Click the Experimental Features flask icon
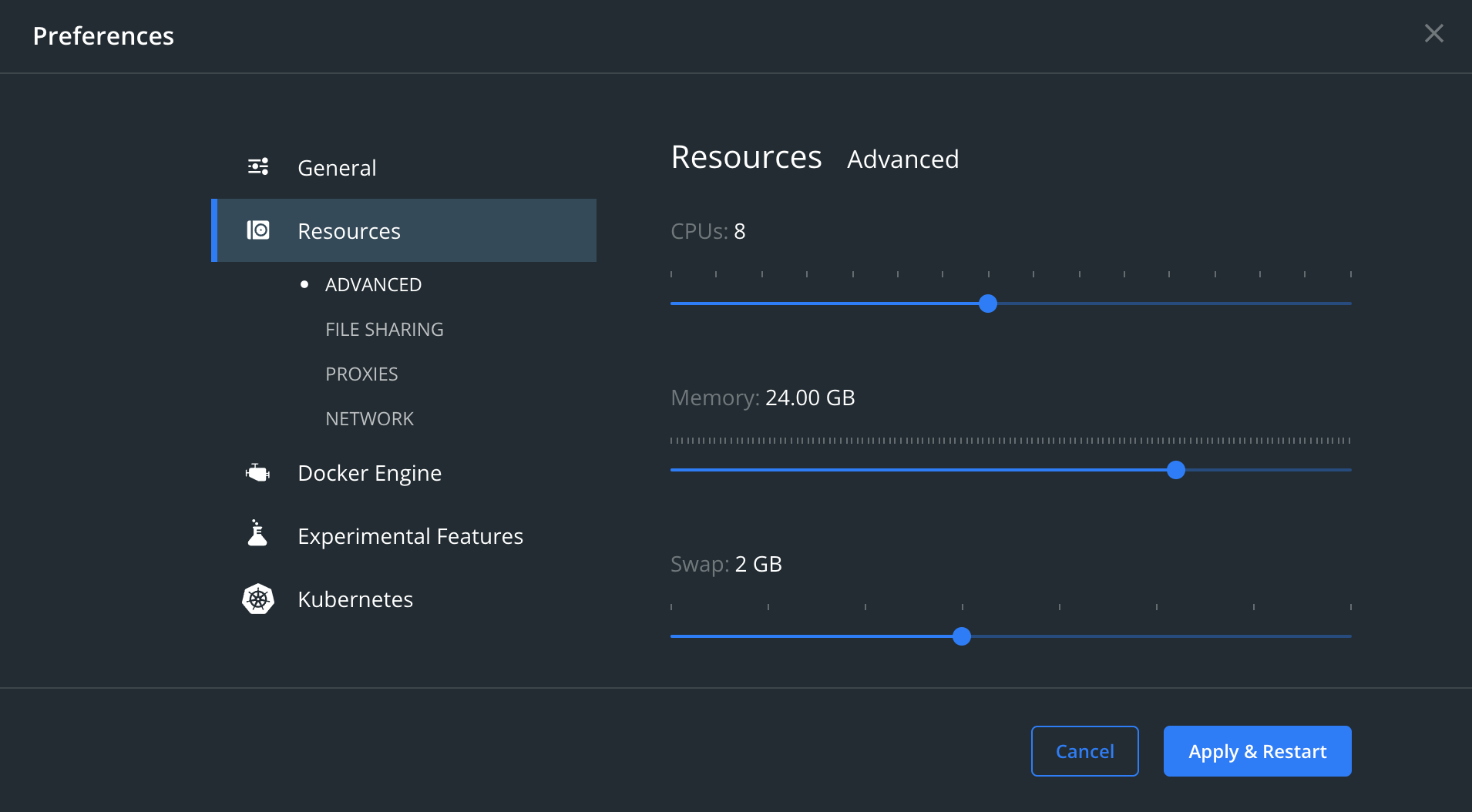1472x812 pixels. click(x=257, y=533)
